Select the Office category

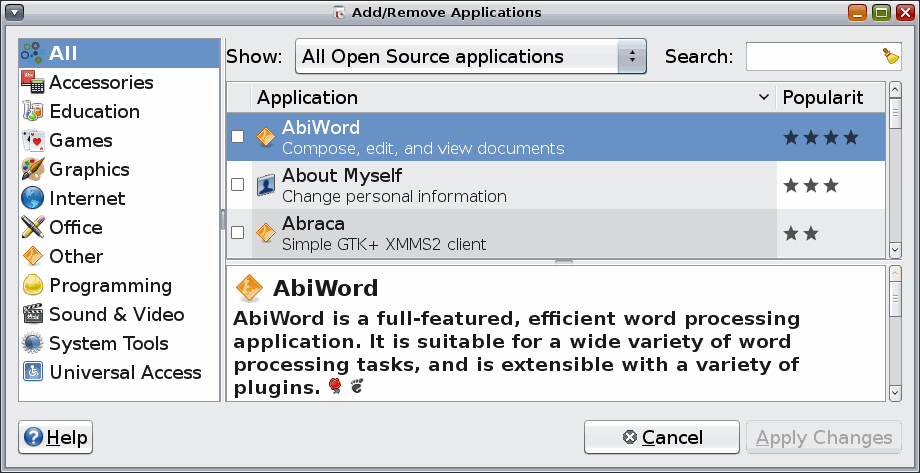point(76,228)
